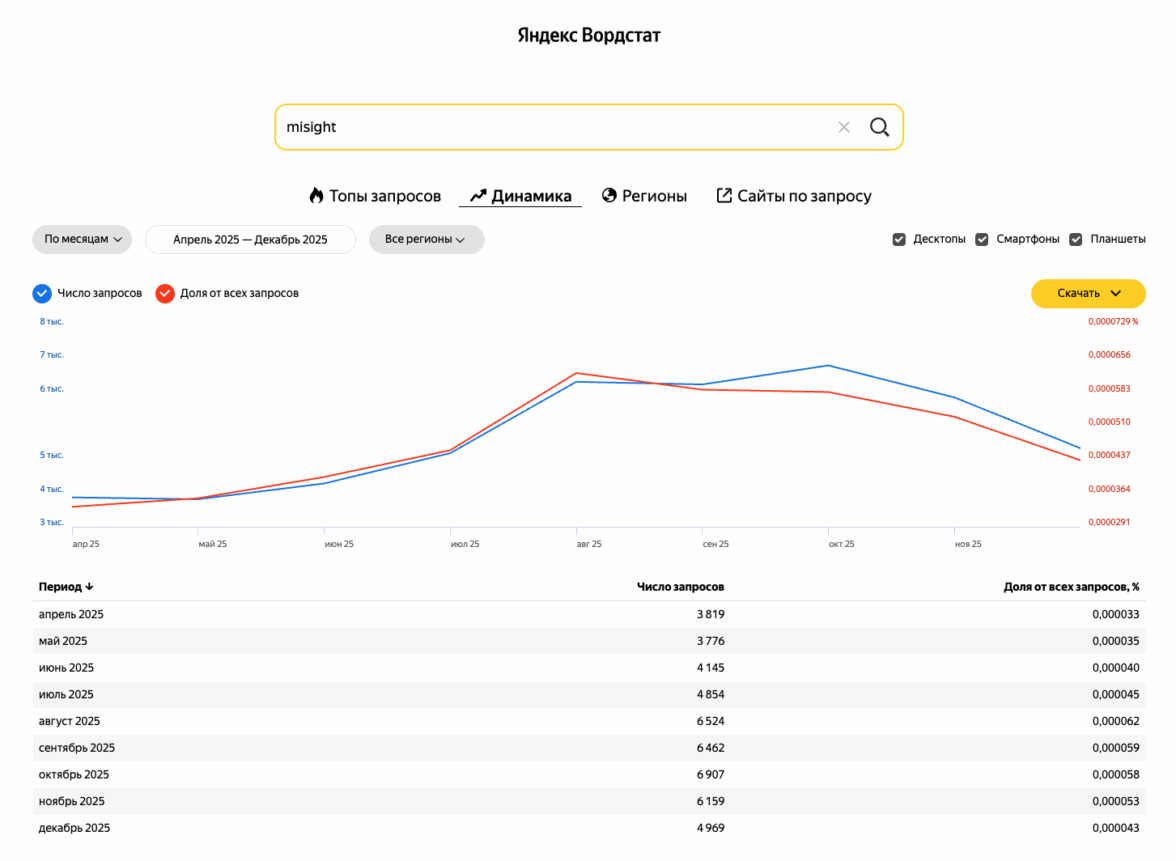This screenshot has height=861, width=1176.
Task: Uncheck the Десктопы checkbox
Action: 899,240
